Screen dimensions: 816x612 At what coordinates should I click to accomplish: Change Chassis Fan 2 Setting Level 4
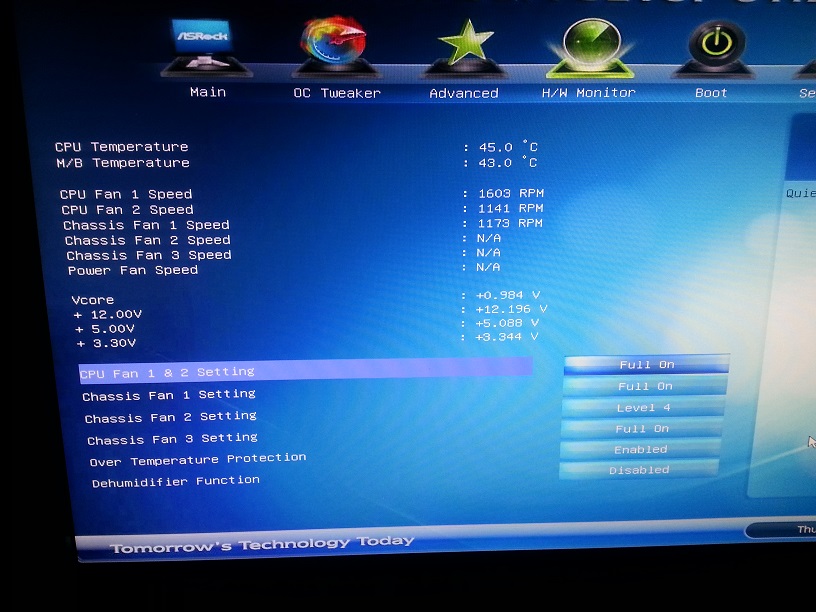(643, 408)
